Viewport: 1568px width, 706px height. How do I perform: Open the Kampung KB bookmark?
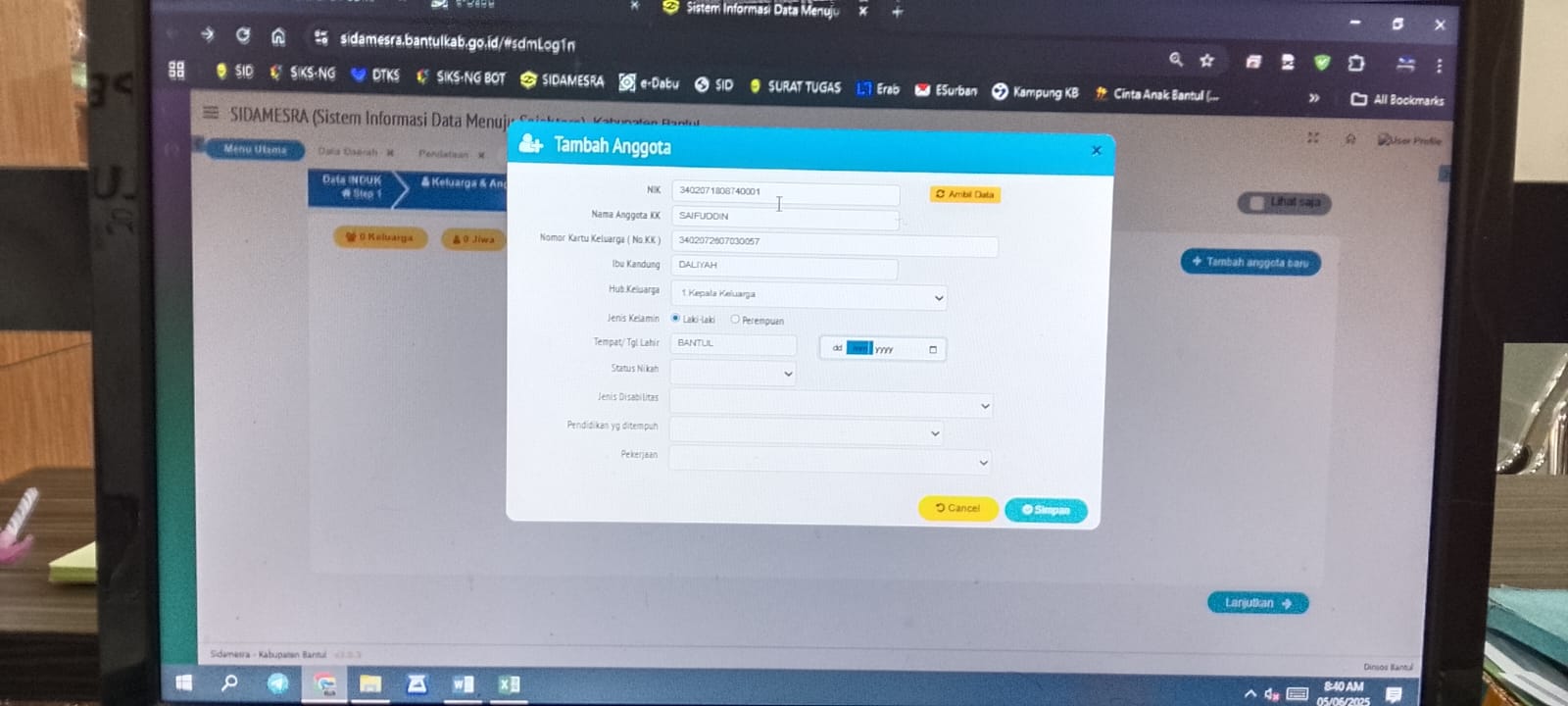1035,91
